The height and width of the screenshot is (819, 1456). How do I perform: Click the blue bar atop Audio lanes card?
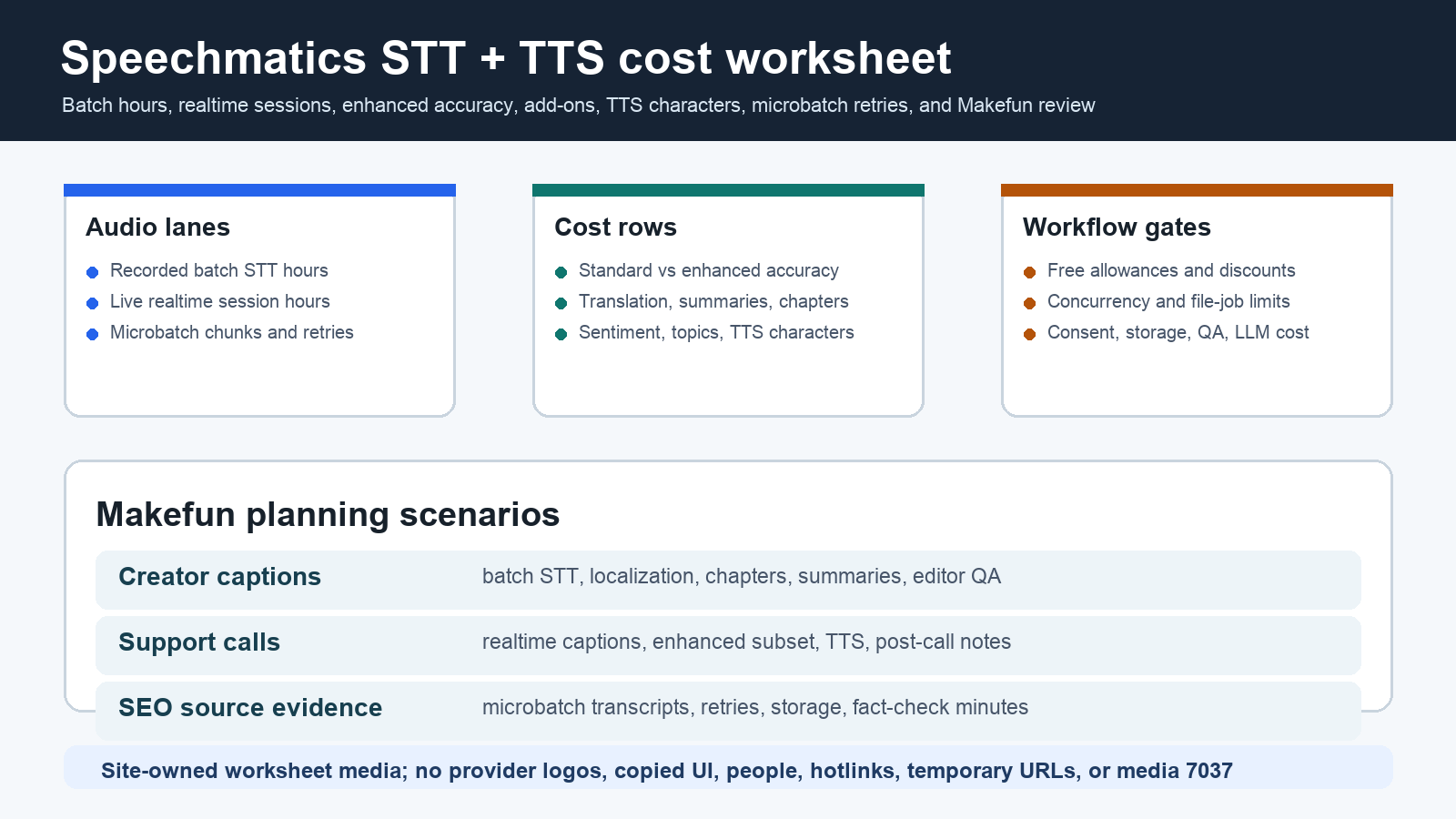click(x=259, y=190)
